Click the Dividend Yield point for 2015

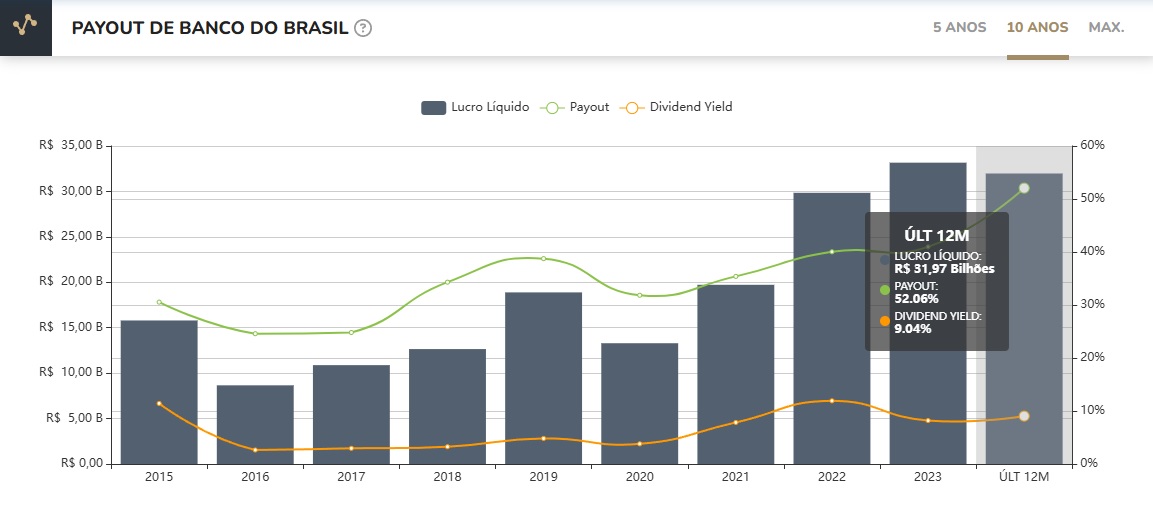159,403
